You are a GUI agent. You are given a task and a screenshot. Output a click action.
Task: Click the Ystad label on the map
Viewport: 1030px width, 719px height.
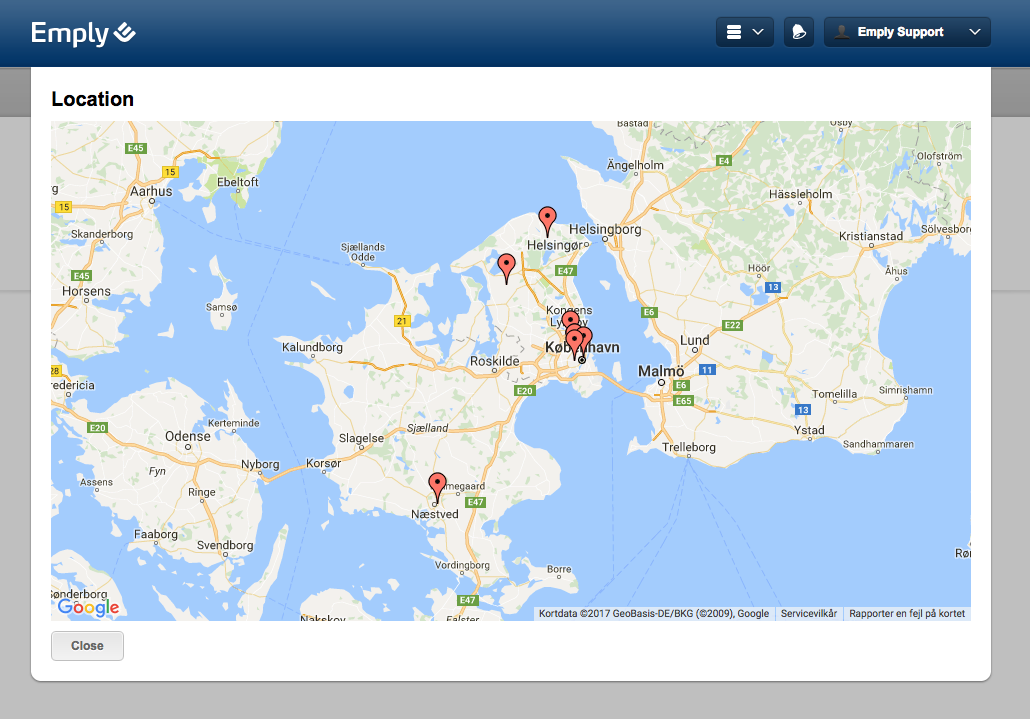point(809,430)
